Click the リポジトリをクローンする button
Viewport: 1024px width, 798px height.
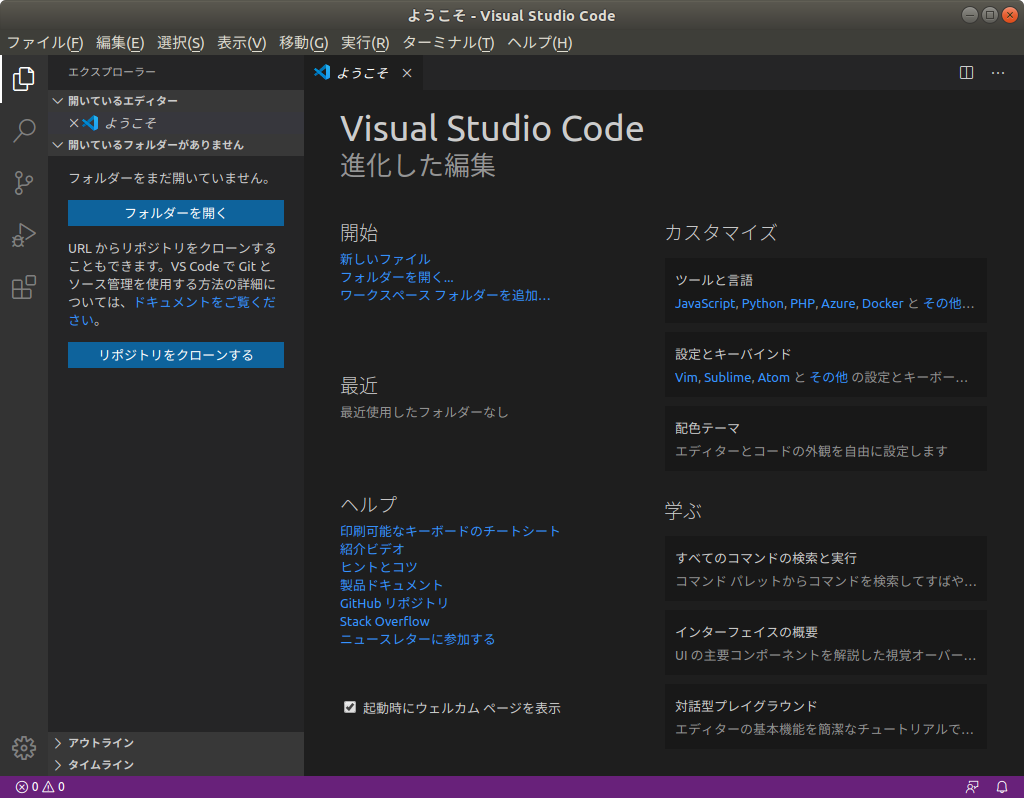(x=176, y=355)
